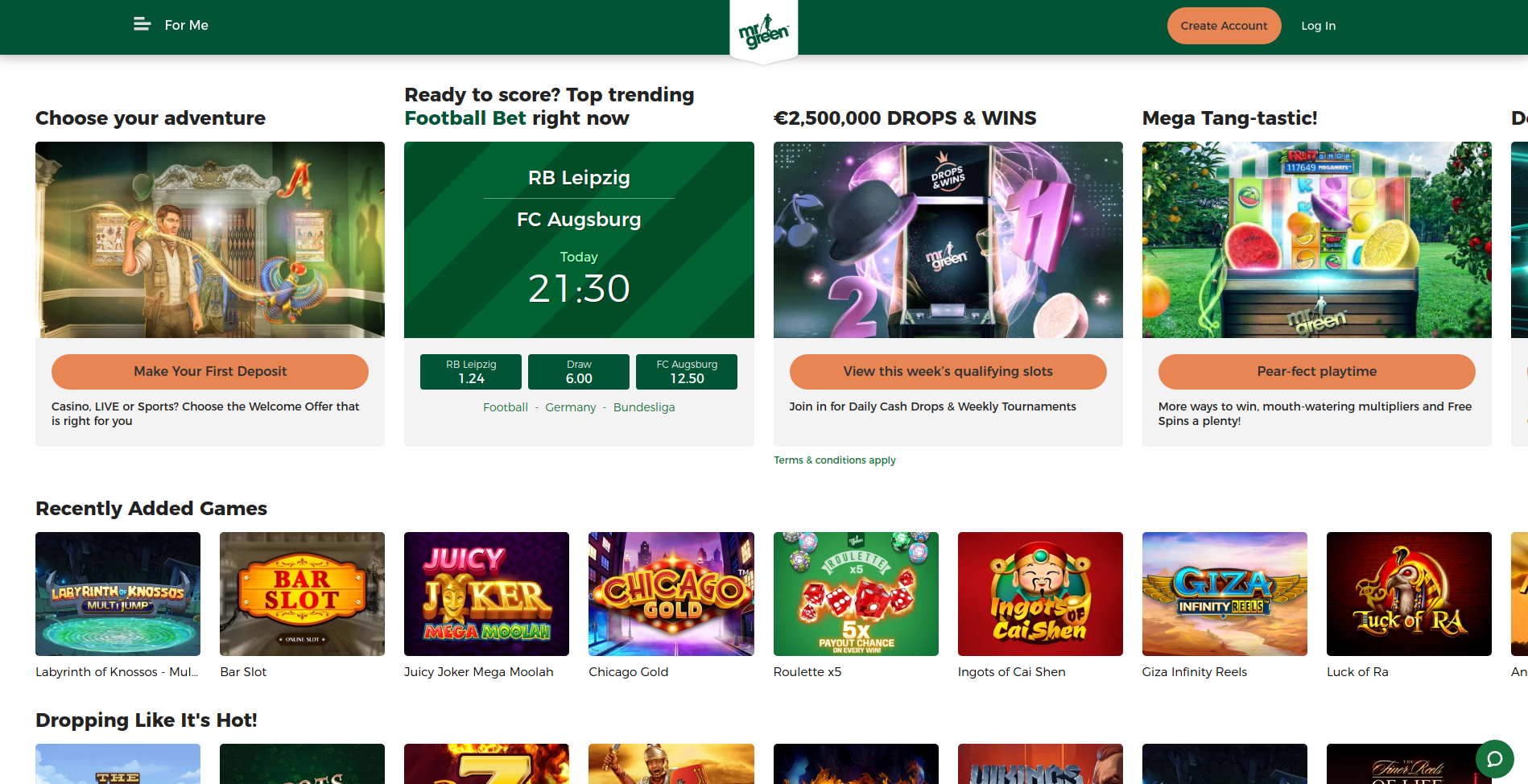The width and height of the screenshot is (1528, 784).
Task: Launch Giza Infinity Reels game
Action: (1224, 594)
